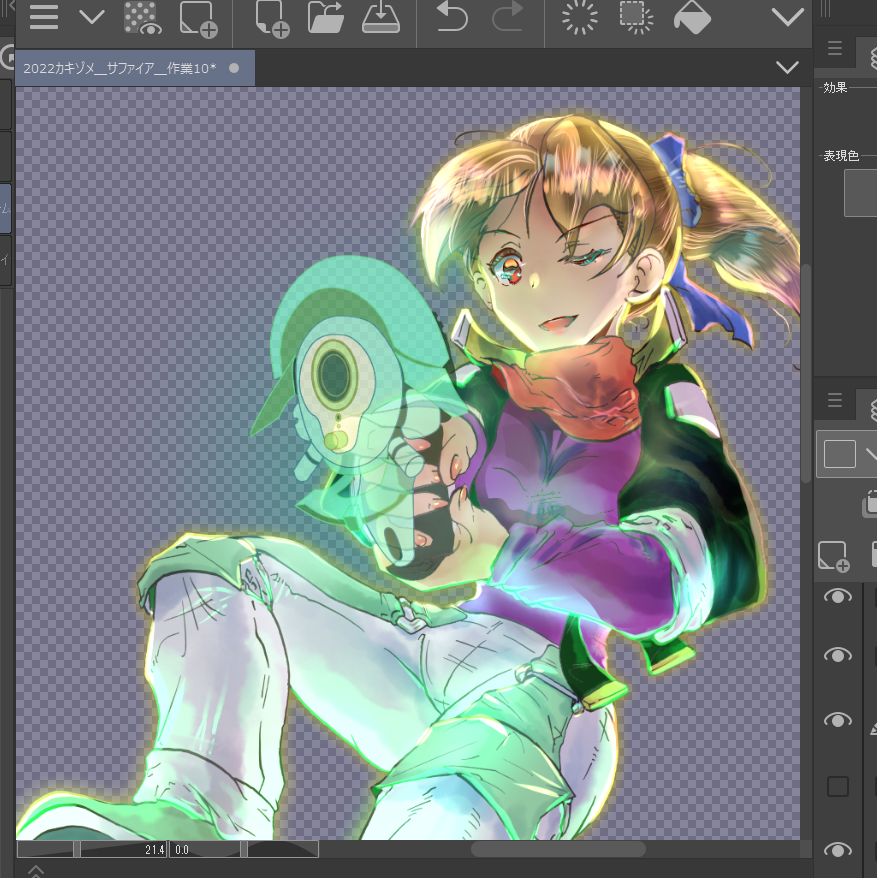Viewport: 877px width, 878px height.
Task: Click the Clear Outside Selection icon
Action: tap(636, 18)
